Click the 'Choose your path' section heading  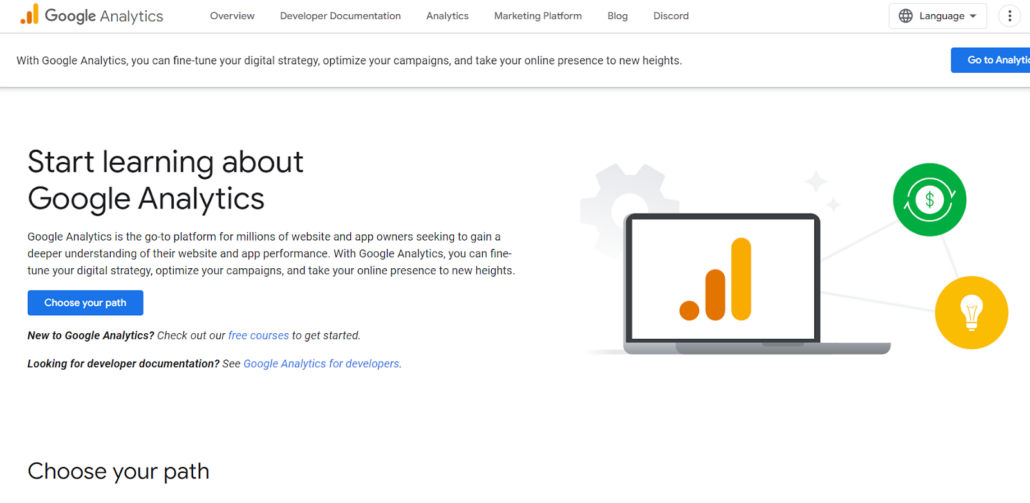click(x=118, y=471)
